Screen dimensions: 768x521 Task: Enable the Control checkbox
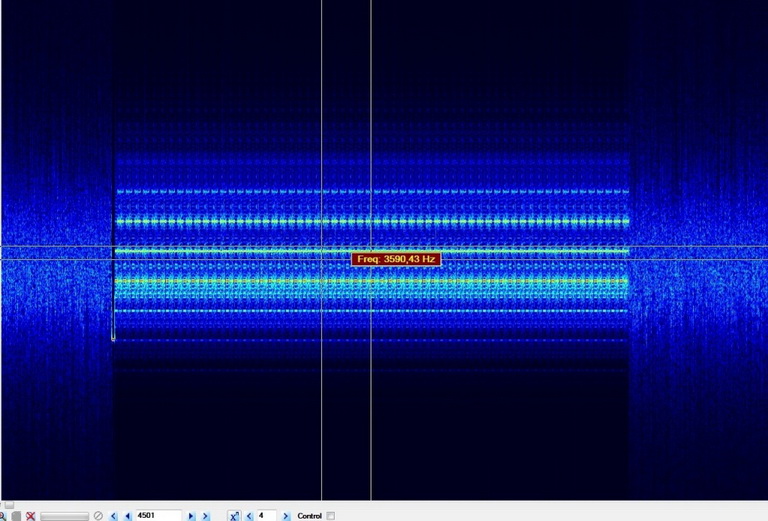pyautogui.click(x=331, y=516)
